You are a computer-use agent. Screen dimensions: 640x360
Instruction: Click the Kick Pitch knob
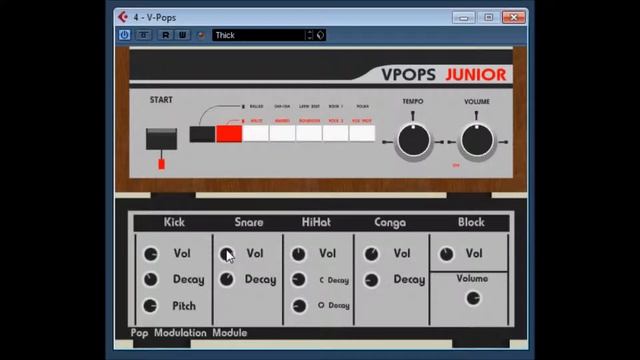[150, 306]
